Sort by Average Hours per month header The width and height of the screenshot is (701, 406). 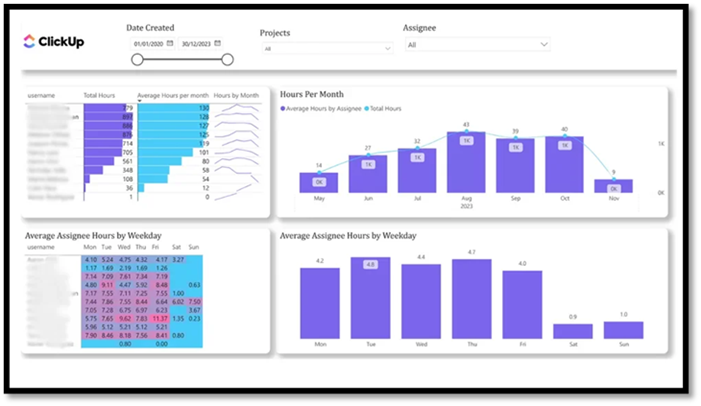point(172,96)
